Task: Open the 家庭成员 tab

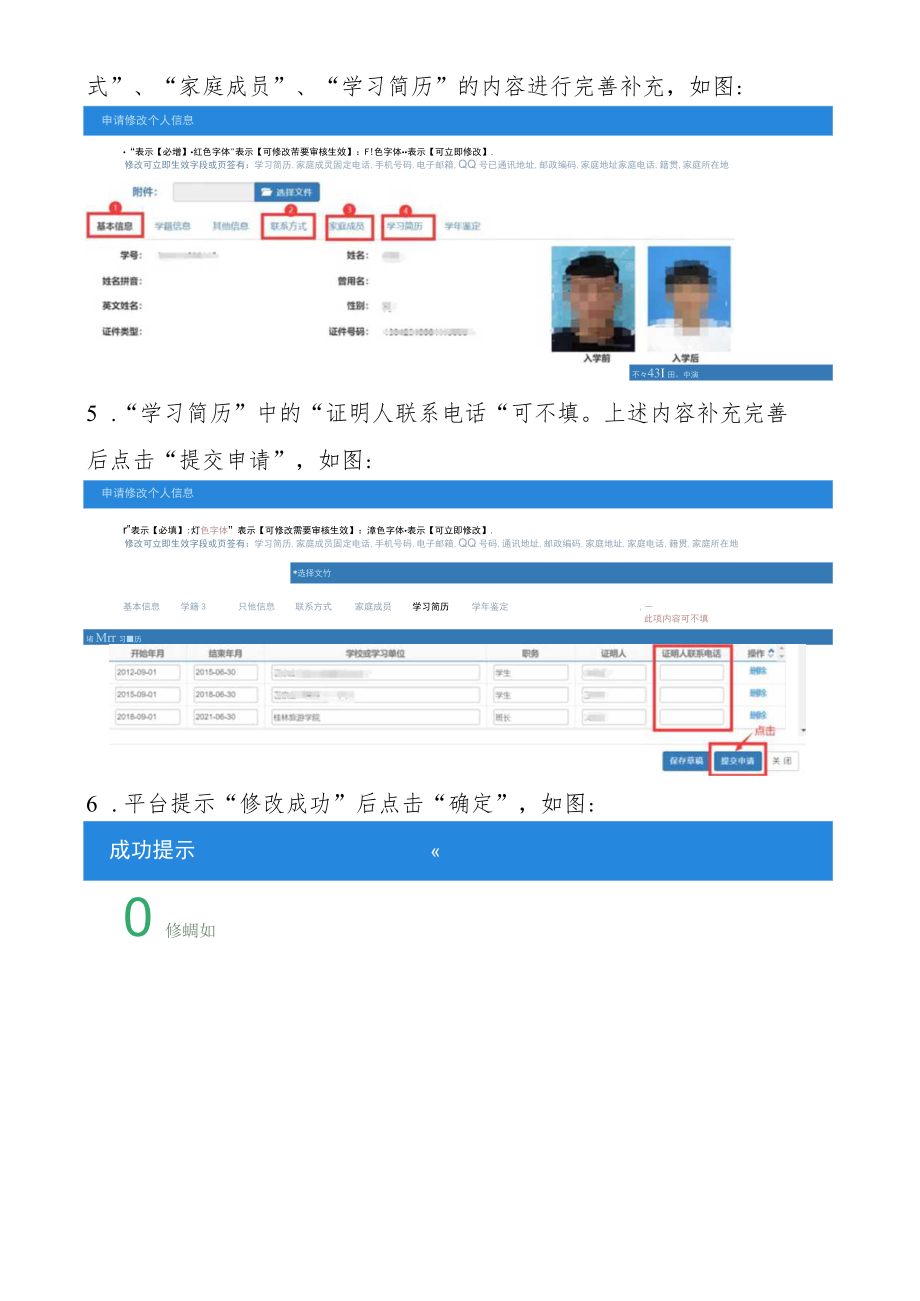Action: pyautogui.click(x=347, y=224)
